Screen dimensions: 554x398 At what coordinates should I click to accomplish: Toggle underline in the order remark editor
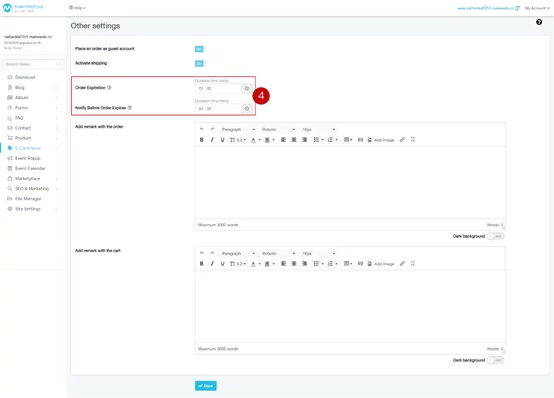tap(222, 140)
